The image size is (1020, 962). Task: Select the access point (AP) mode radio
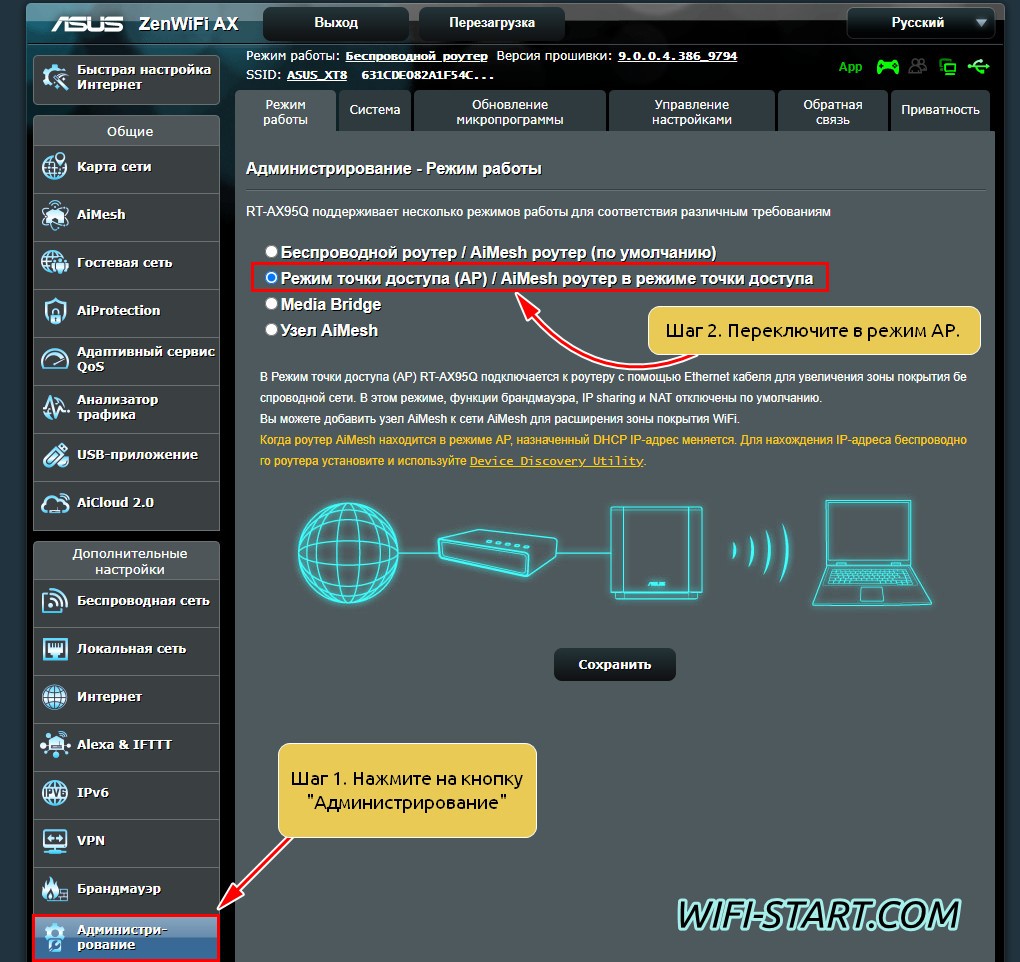click(x=271, y=278)
